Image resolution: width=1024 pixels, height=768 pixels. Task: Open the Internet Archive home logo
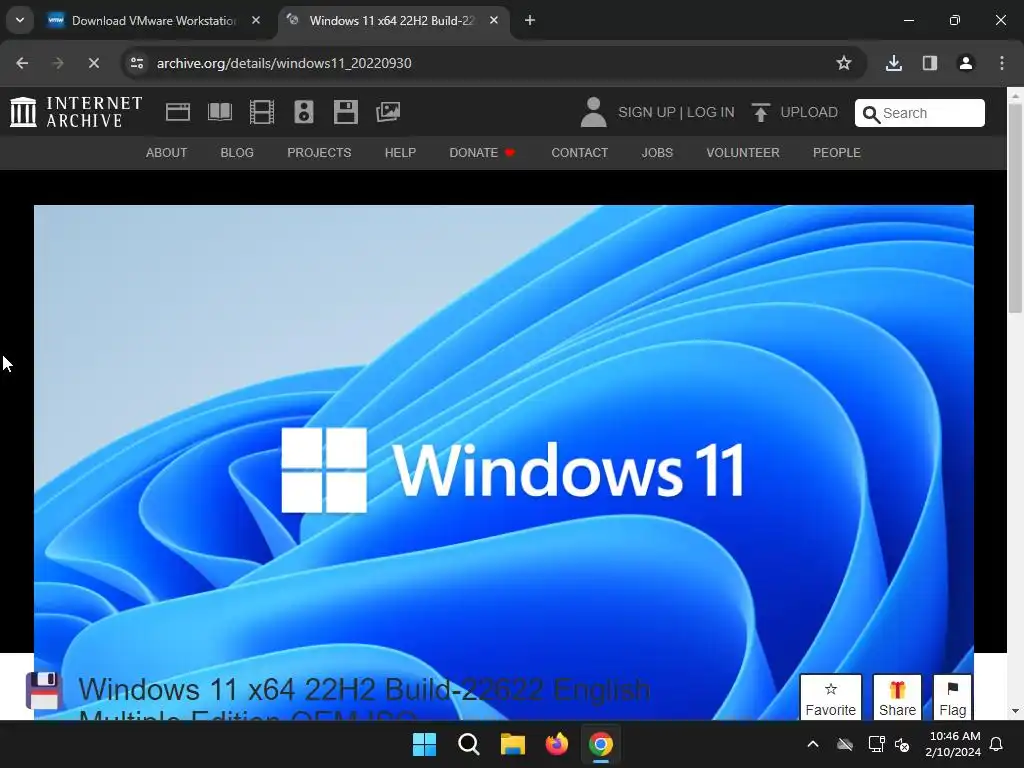[x=76, y=112]
